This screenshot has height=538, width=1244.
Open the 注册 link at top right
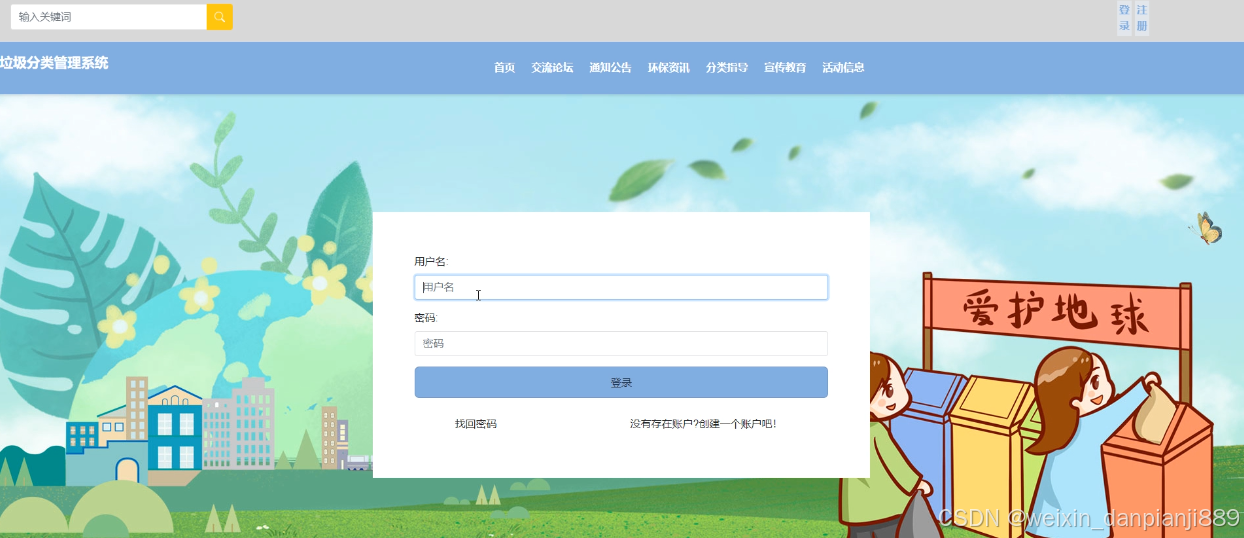(1142, 18)
